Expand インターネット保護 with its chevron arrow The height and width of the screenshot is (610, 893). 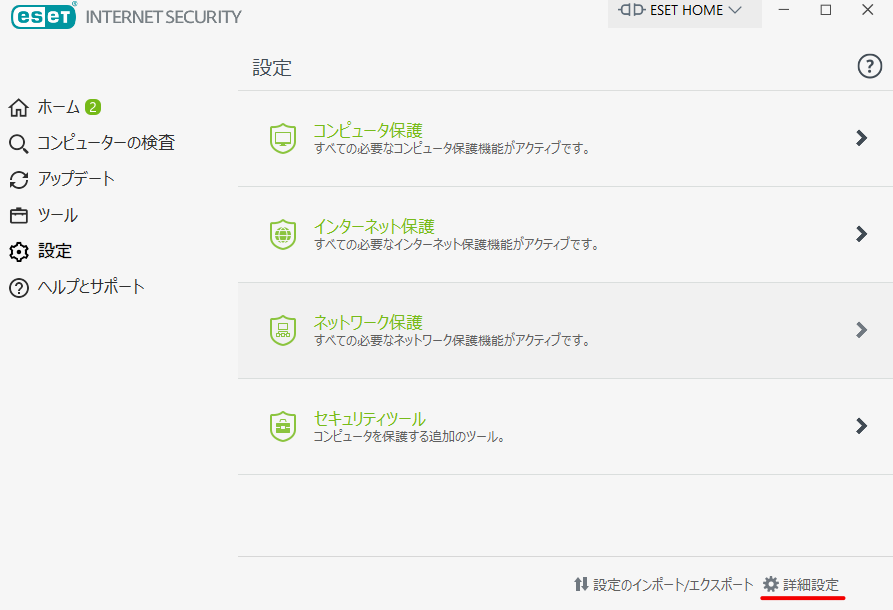(861, 234)
